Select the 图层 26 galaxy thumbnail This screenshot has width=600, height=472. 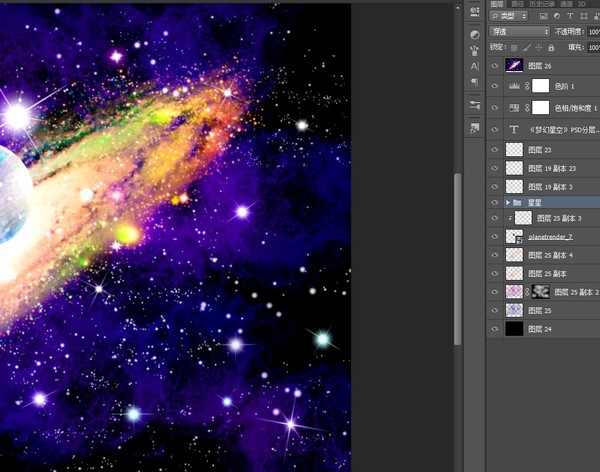click(x=514, y=65)
